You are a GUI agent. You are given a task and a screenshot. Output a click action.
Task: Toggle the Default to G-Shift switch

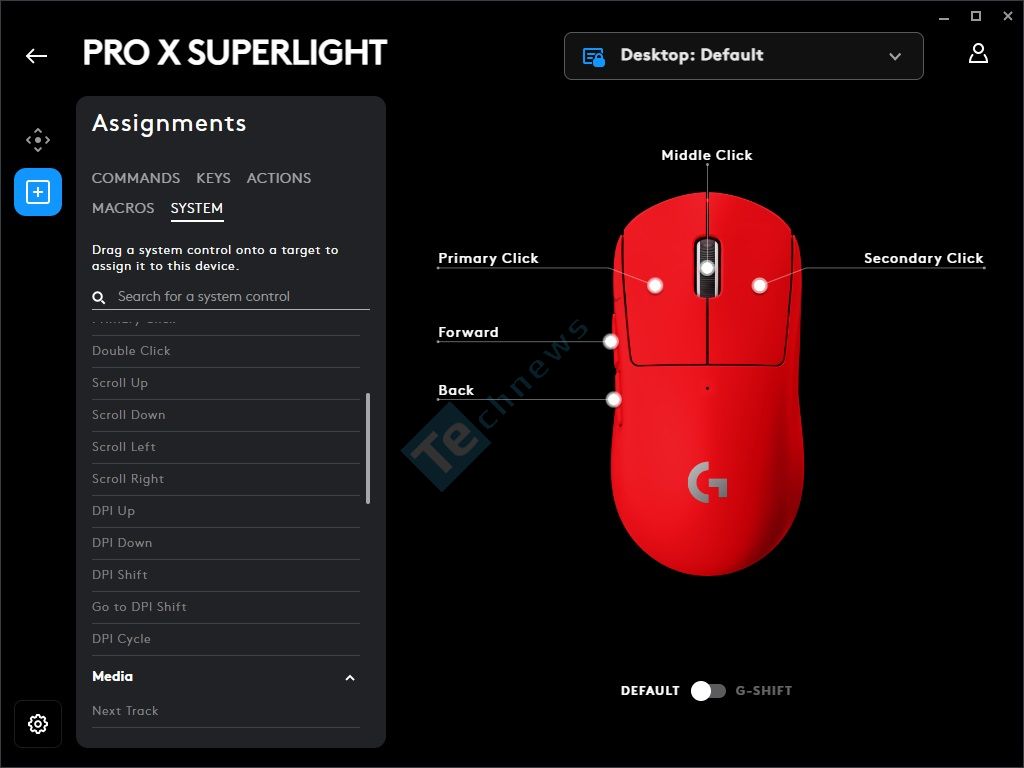[x=708, y=691]
